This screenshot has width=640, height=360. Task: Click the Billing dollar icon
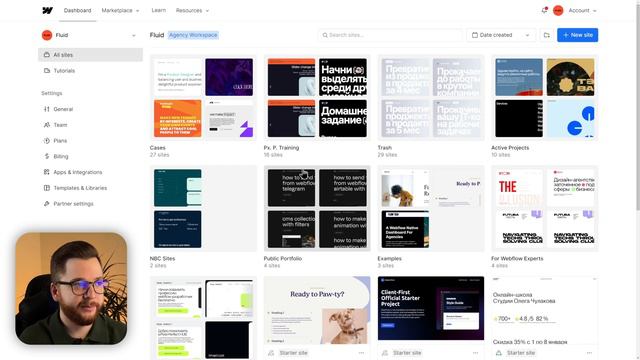point(47,156)
